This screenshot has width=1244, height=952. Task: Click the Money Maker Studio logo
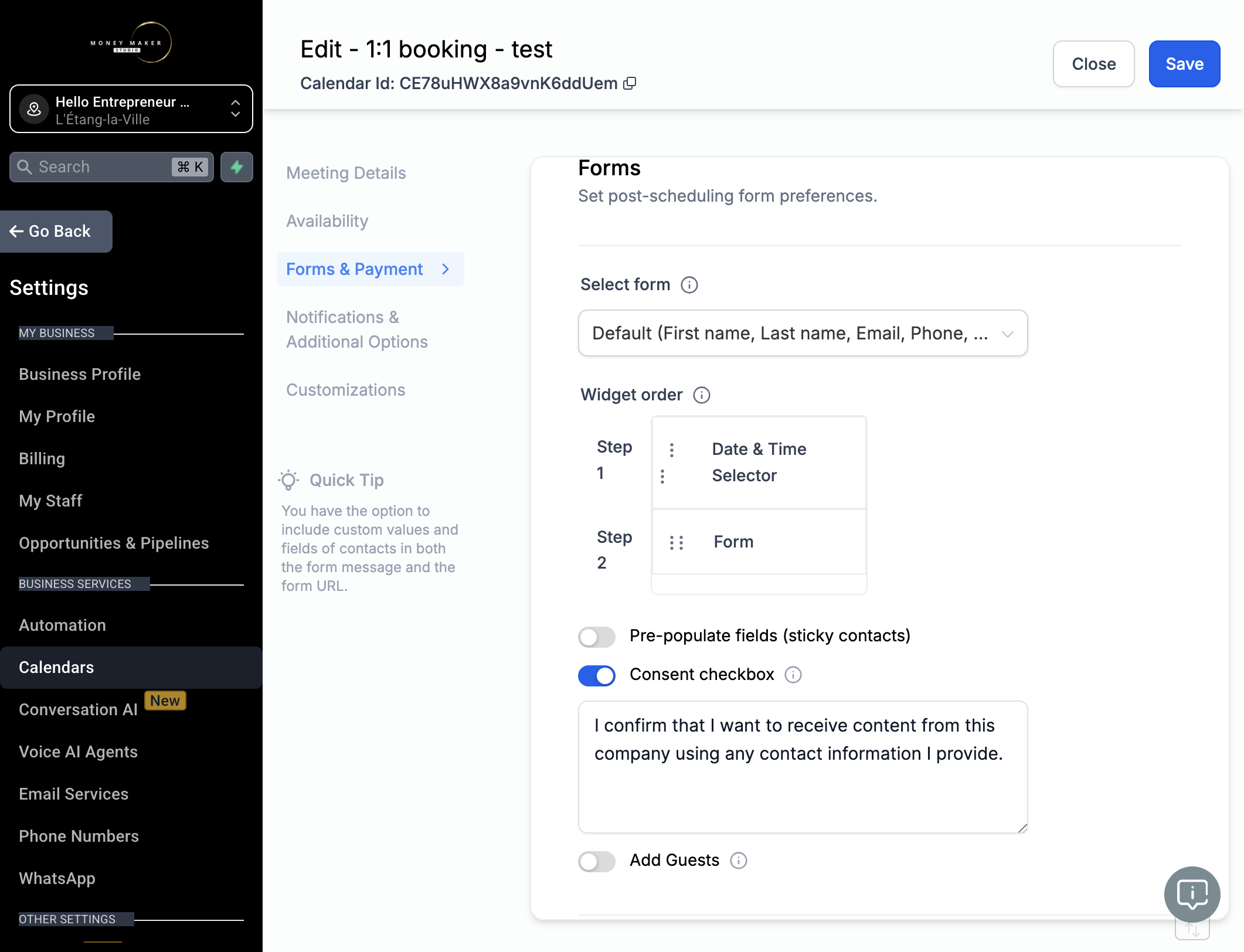131,43
